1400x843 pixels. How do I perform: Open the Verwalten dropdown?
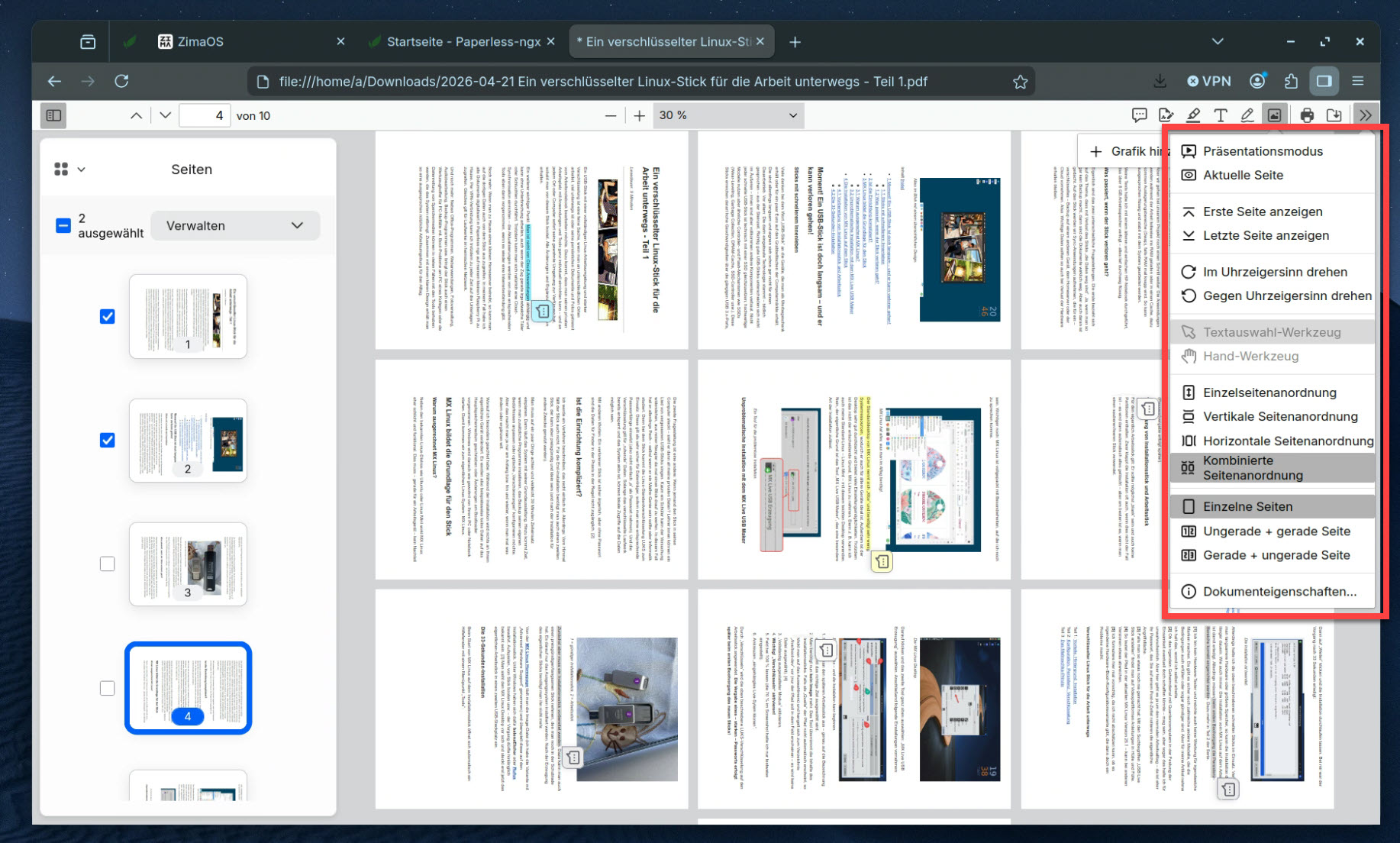234,225
